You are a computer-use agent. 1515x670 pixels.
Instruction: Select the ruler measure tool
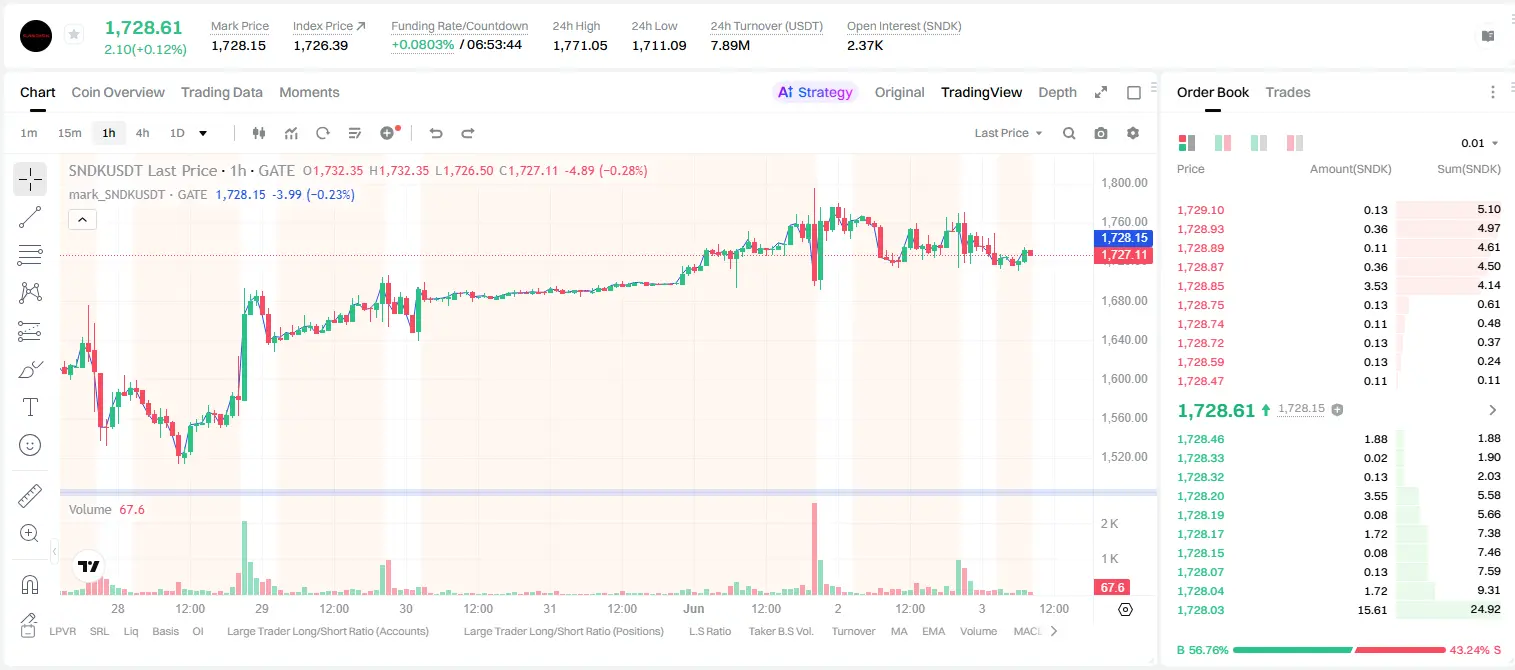click(30, 496)
